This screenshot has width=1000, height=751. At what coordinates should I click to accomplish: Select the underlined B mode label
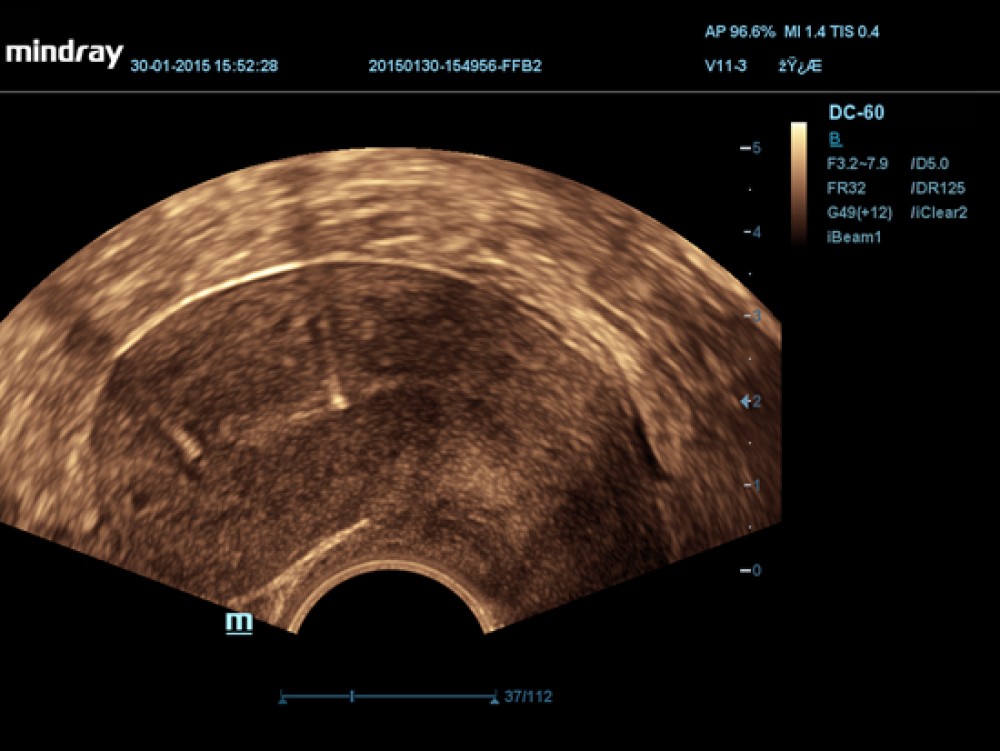[835, 139]
